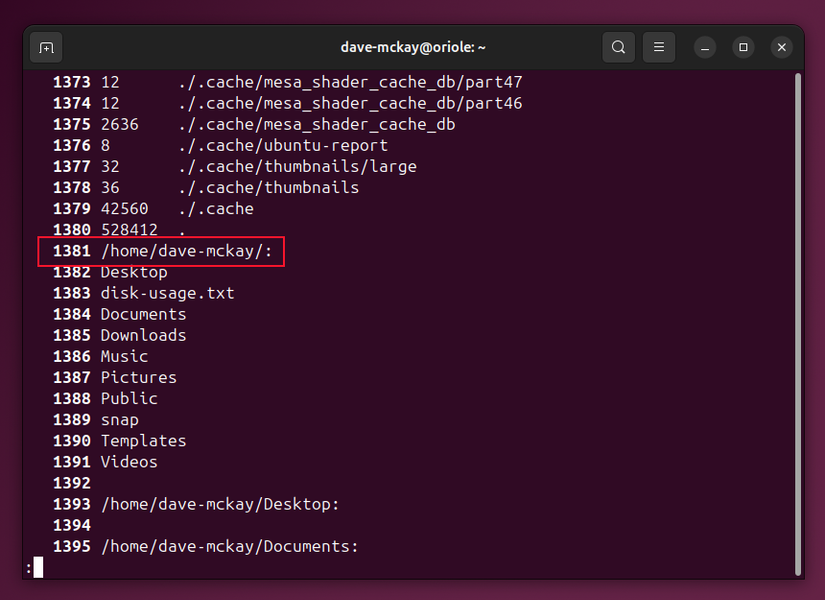Click the pager colon prompt at the bottom
Image resolution: width=825 pixels, height=600 pixels.
(32, 567)
